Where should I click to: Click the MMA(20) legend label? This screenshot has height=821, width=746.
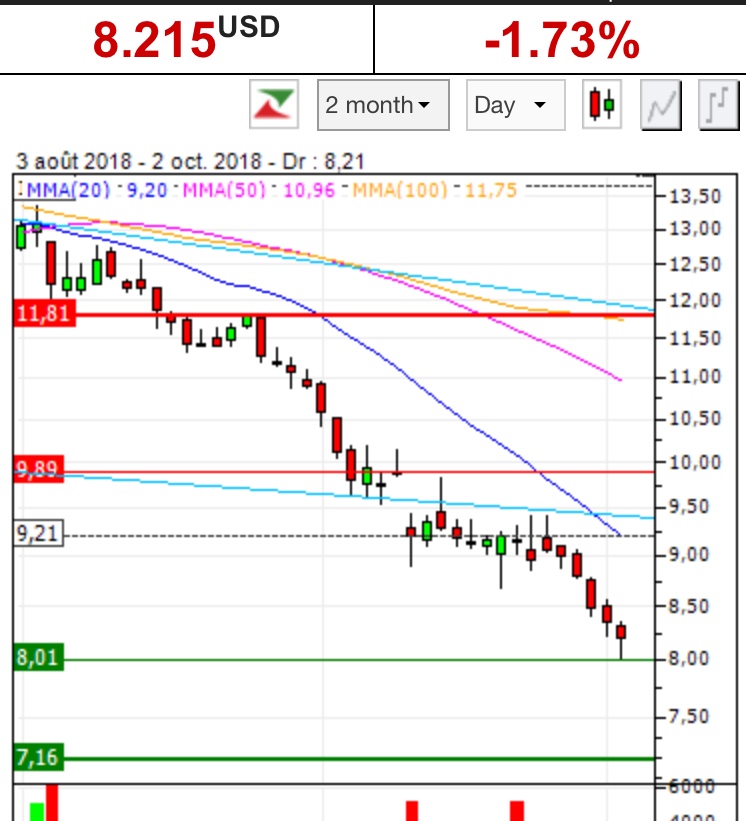coord(68,190)
